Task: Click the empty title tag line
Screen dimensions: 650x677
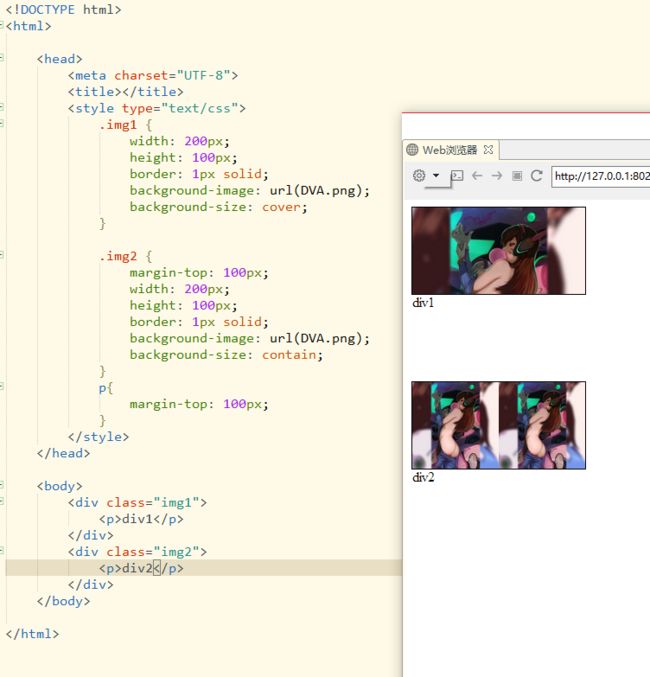Action: click(126, 92)
